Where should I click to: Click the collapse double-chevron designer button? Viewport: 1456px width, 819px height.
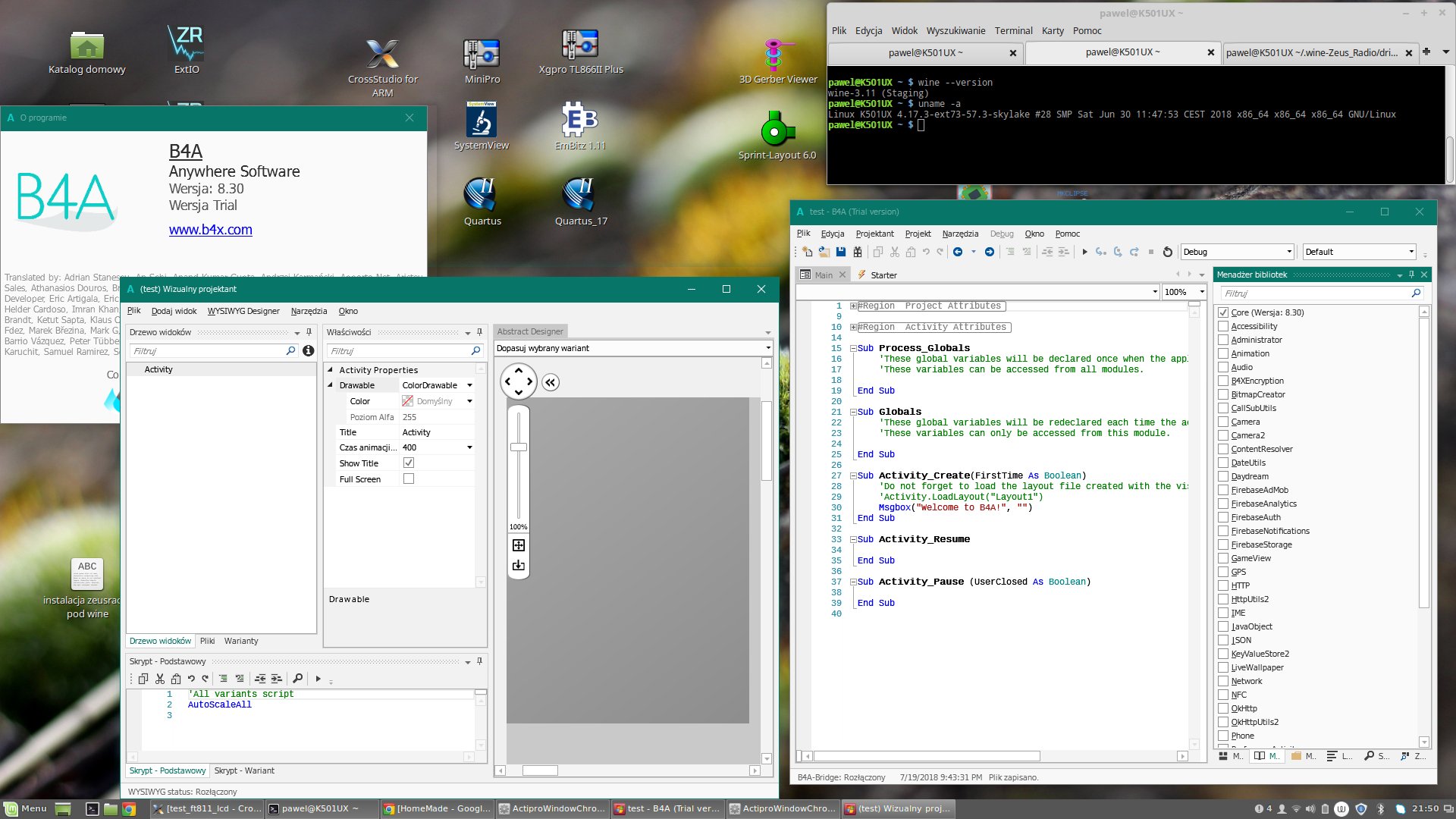click(x=551, y=382)
